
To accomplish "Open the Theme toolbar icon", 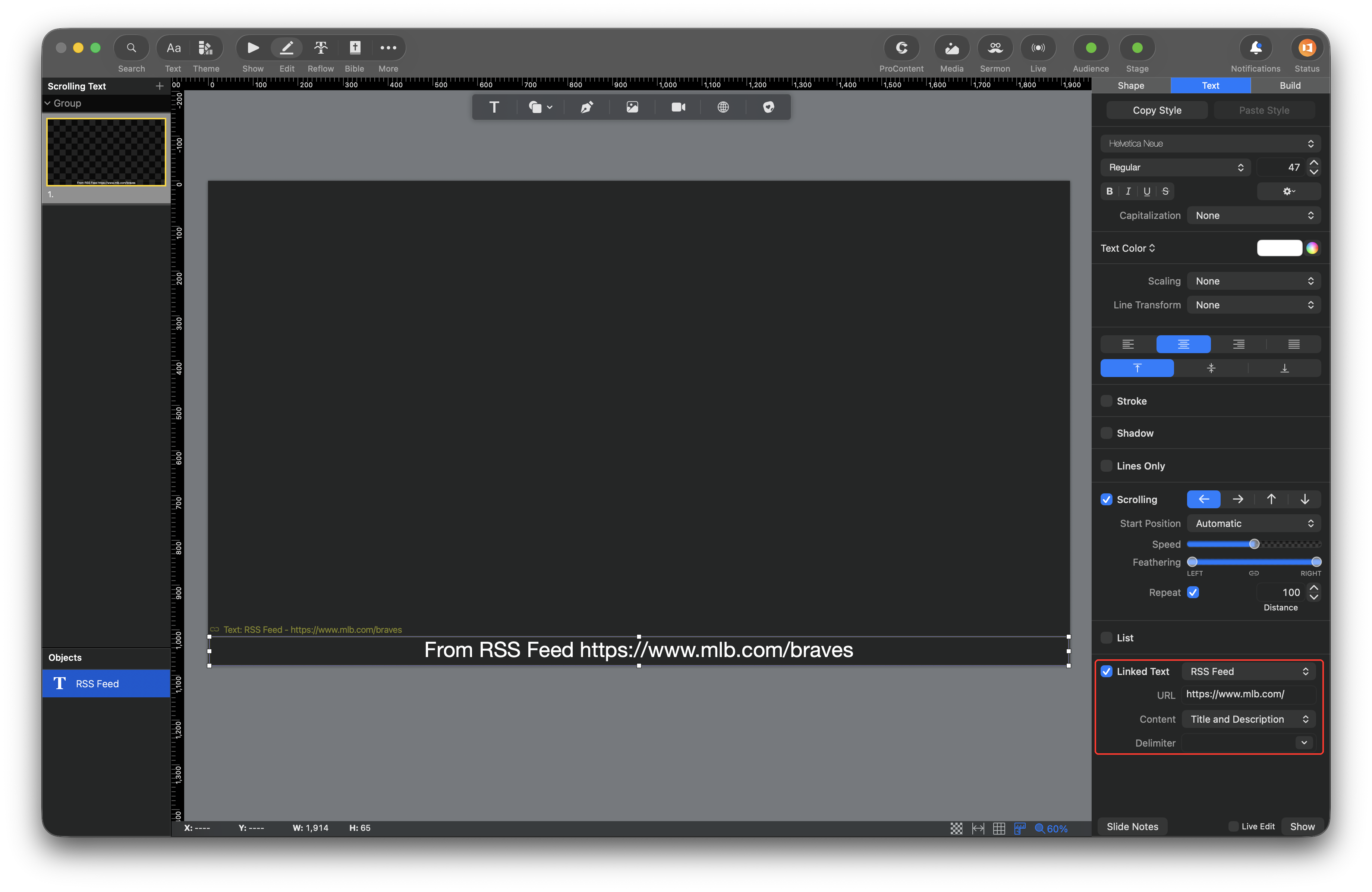I will pyautogui.click(x=206, y=48).
